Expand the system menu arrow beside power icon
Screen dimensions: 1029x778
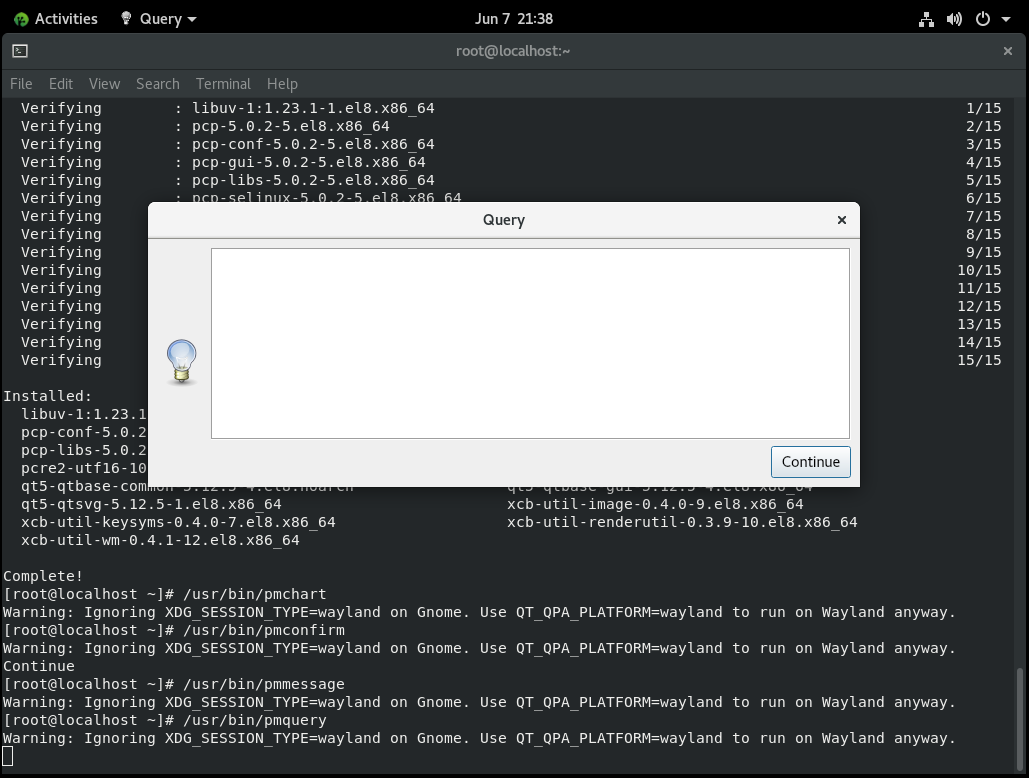(x=1005, y=19)
